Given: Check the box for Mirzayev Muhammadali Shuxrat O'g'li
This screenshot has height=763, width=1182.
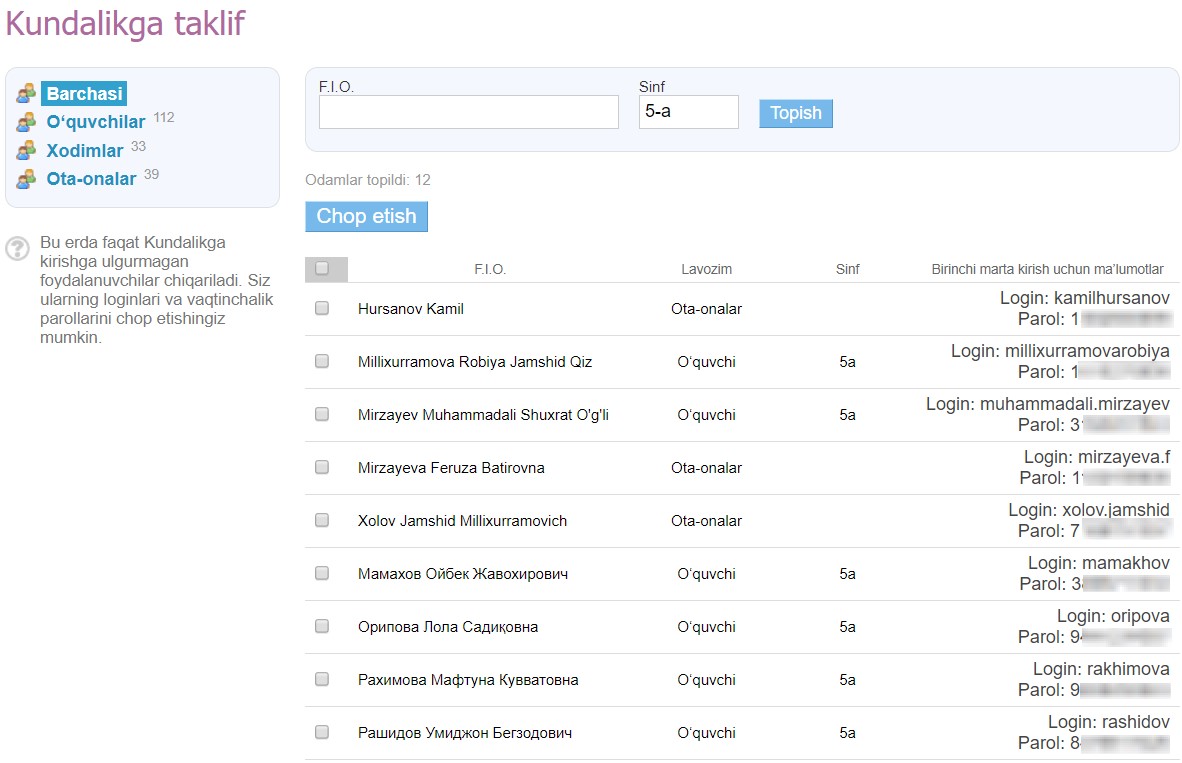Looking at the screenshot, I should [322, 414].
